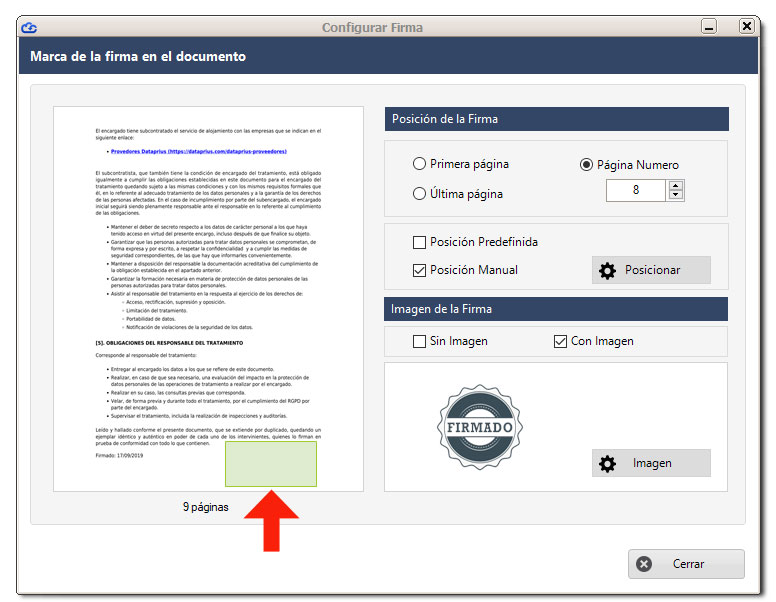Minimize the Configurar Firma window
Viewport: 776px width, 602px height.
coord(709,26)
